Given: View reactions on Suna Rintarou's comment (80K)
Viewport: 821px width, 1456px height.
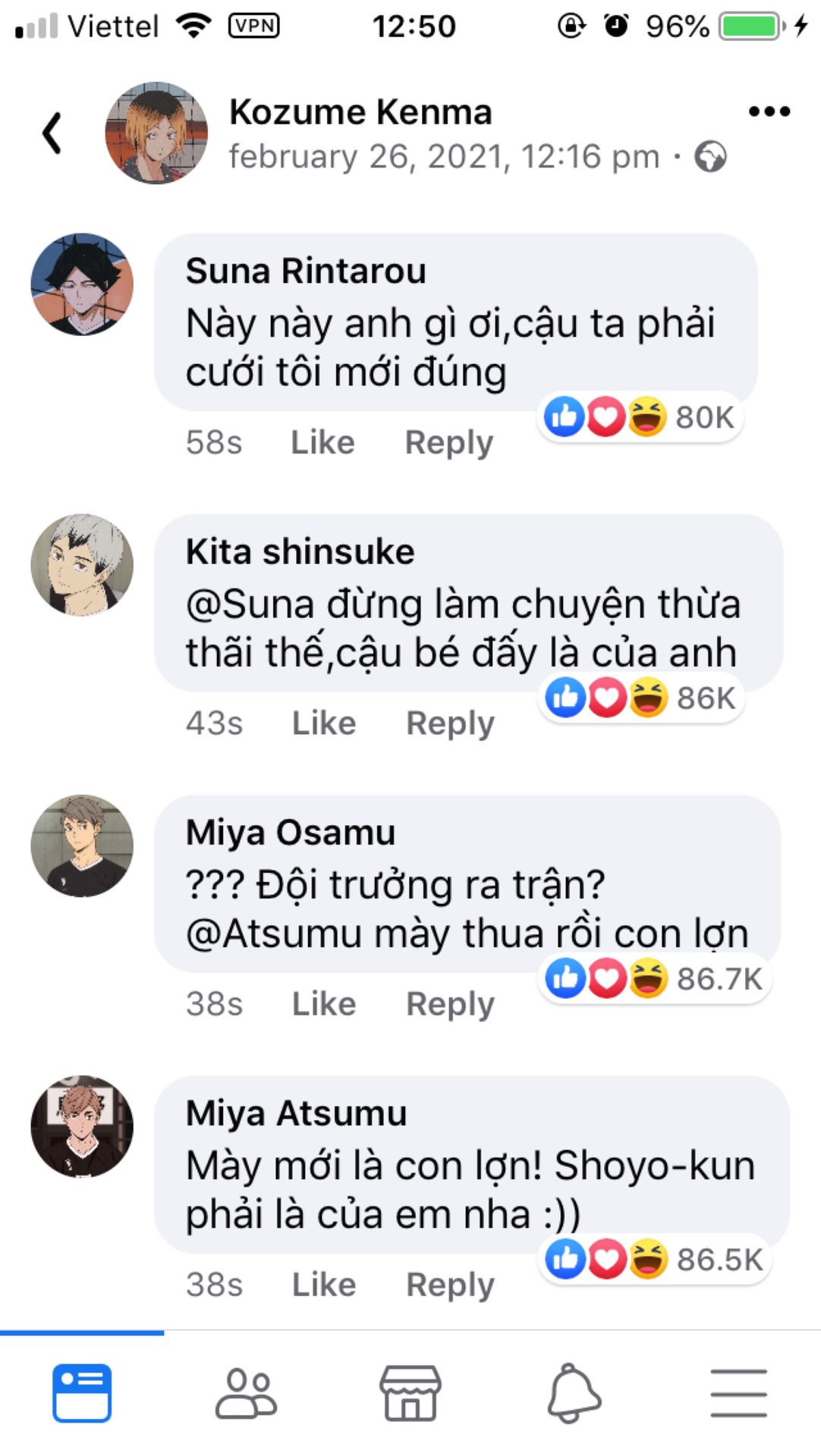Looking at the screenshot, I should pos(640,416).
